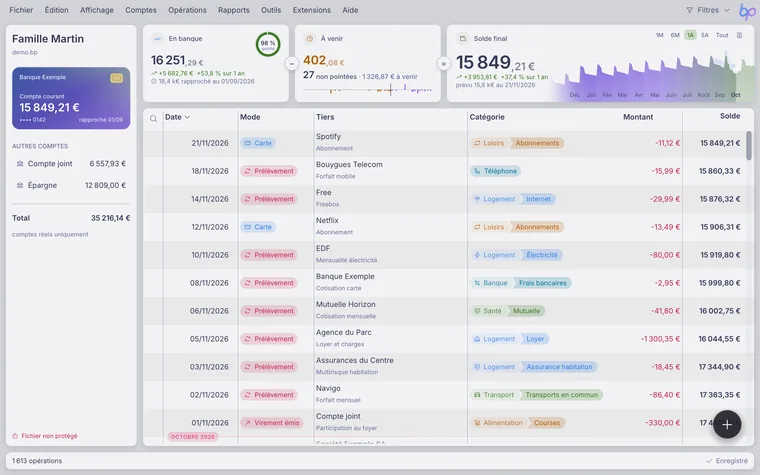Click the À venir clock icon
The height and width of the screenshot is (475, 760).
point(309,38)
